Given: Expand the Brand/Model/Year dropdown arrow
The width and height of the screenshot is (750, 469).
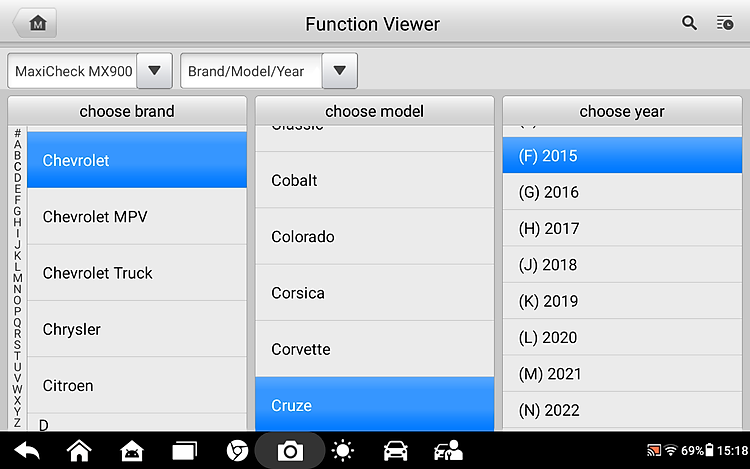Looking at the screenshot, I should tap(340, 71).
